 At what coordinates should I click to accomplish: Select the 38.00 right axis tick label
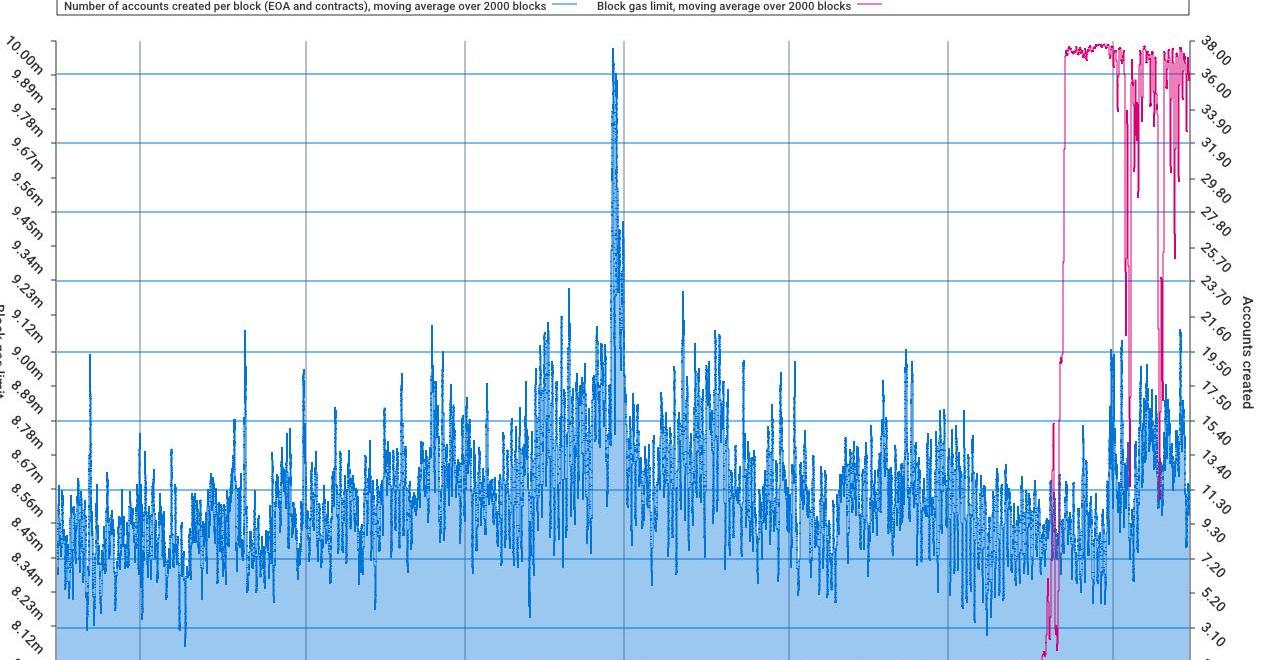point(1216,51)
